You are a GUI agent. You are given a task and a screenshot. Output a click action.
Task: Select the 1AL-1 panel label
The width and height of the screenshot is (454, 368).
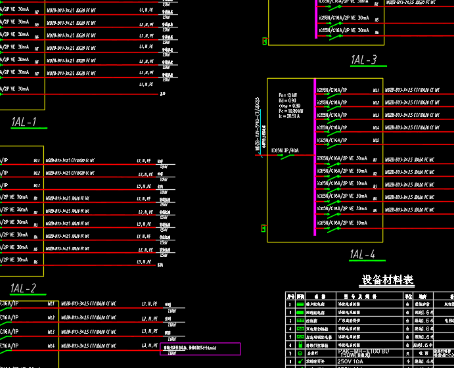point(24,122)
